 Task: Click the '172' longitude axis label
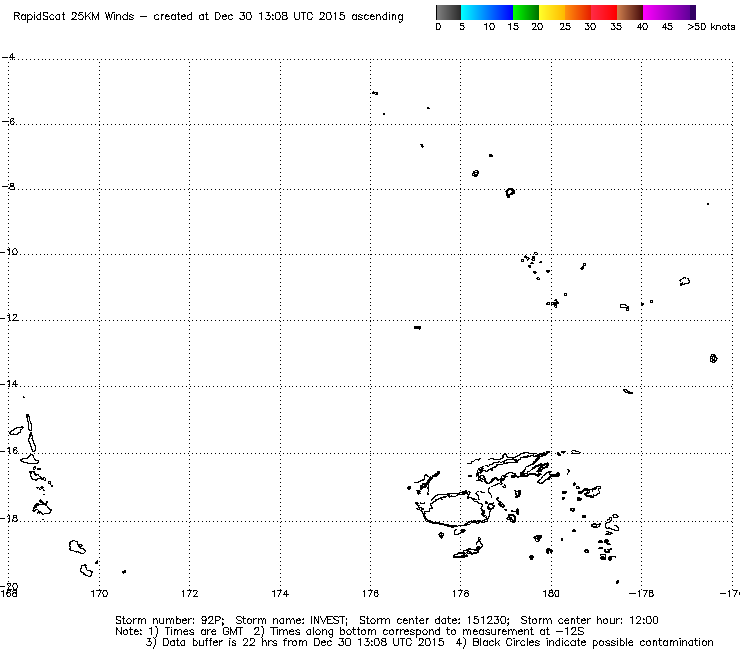[190, 593]
